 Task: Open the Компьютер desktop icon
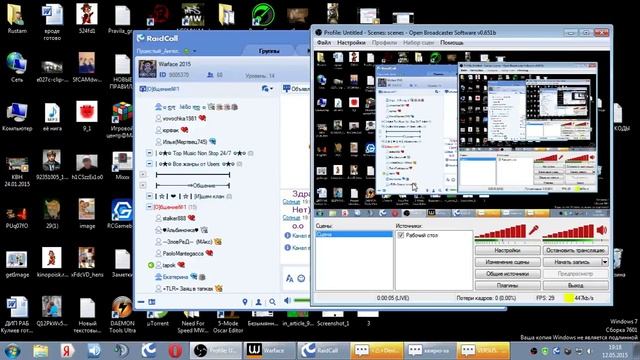[x=17, y=117]
